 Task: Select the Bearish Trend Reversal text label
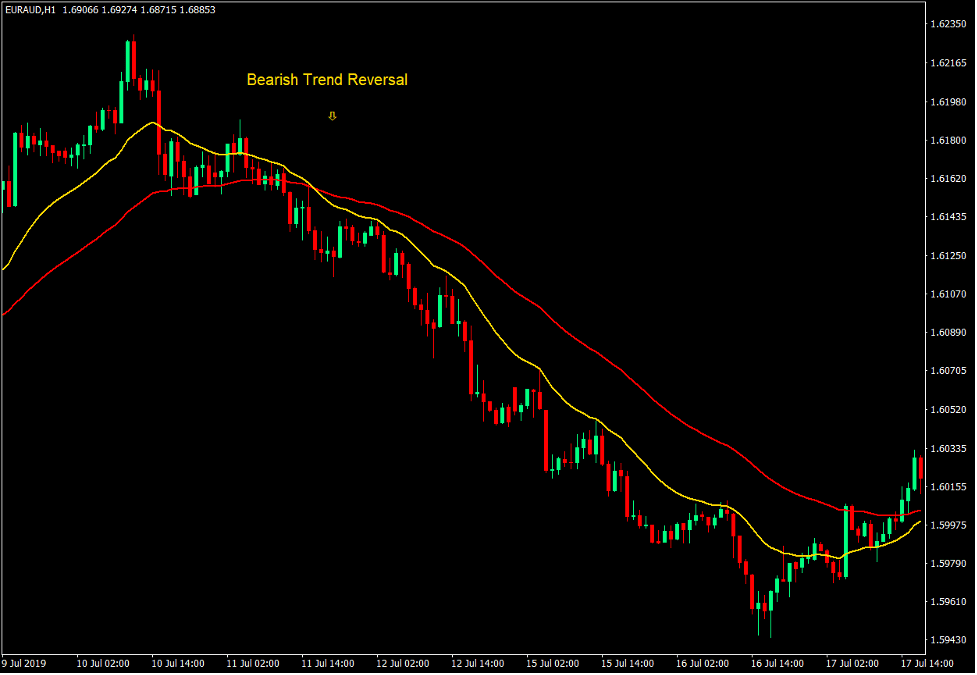[327, 80]
